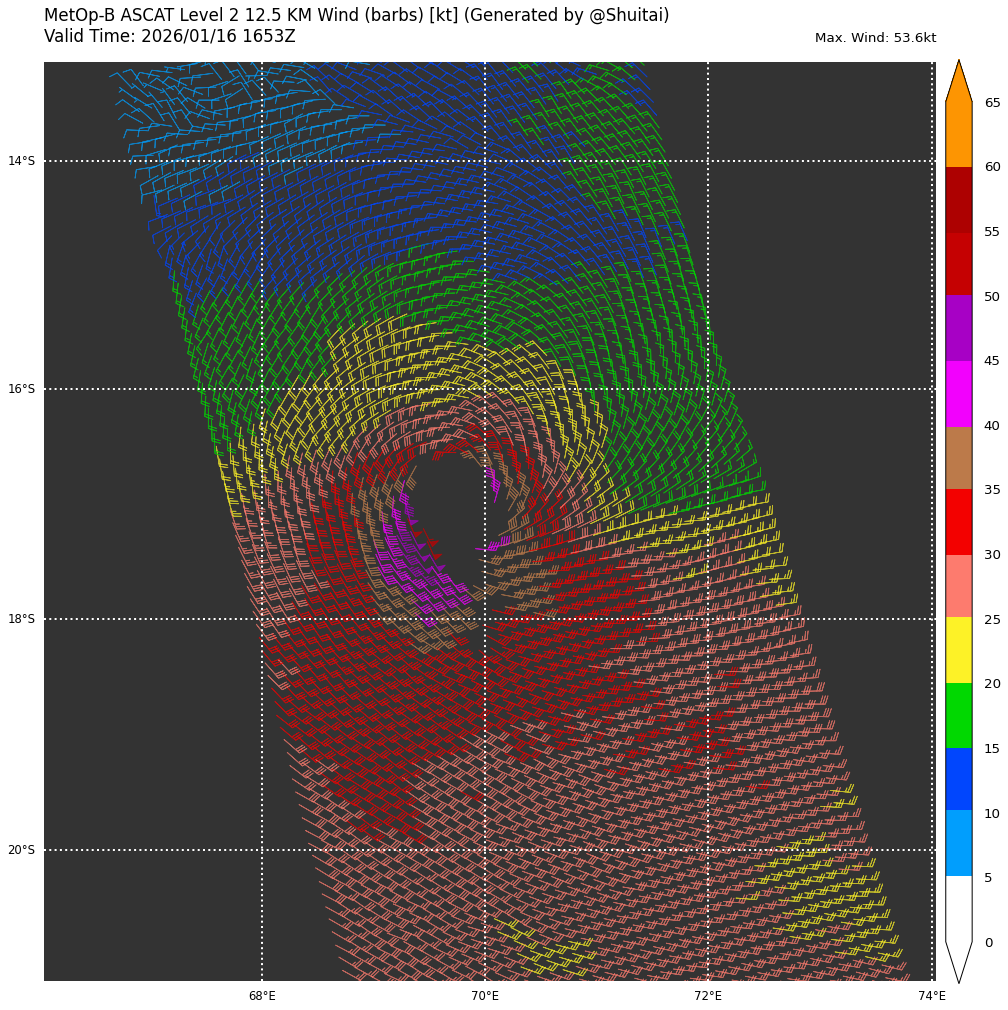Click the purple 45–50 kt colorbar segment

click(x=958, y=328)
